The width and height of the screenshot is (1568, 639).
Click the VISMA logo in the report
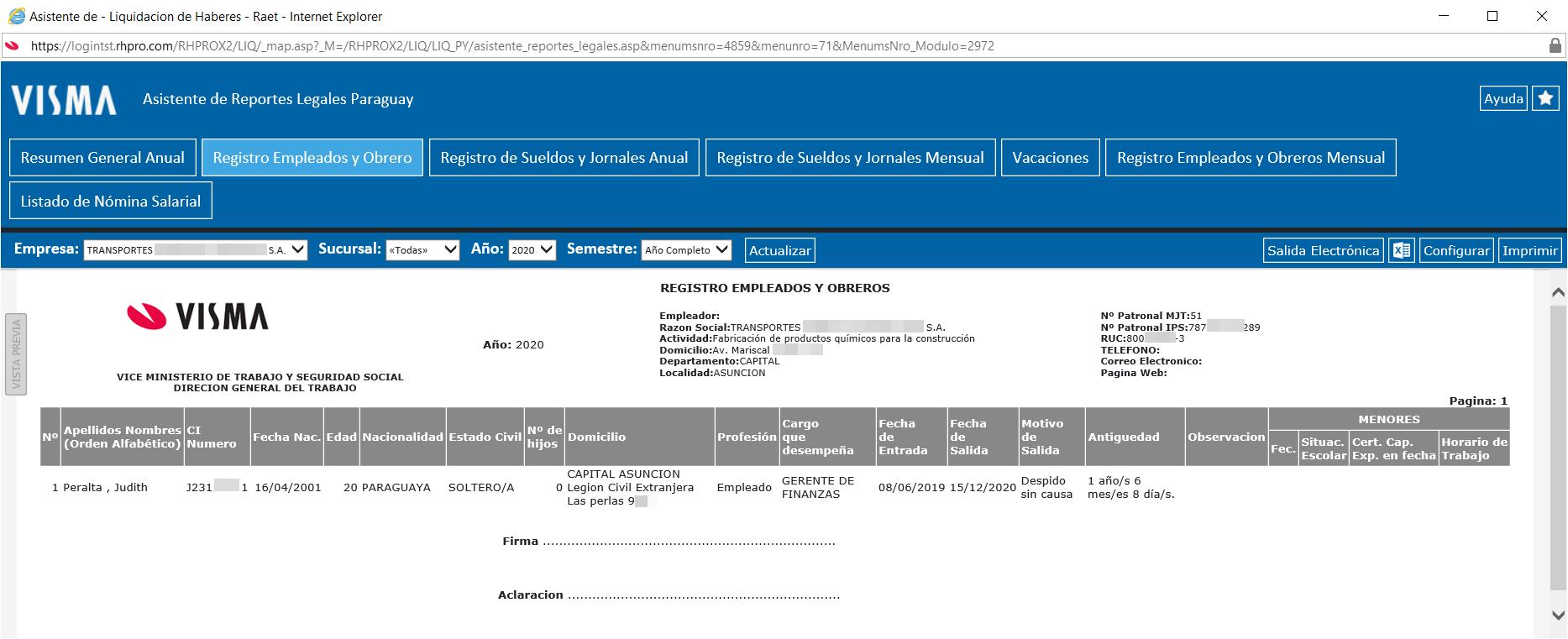pyautogui.click(x=197, y=317)
